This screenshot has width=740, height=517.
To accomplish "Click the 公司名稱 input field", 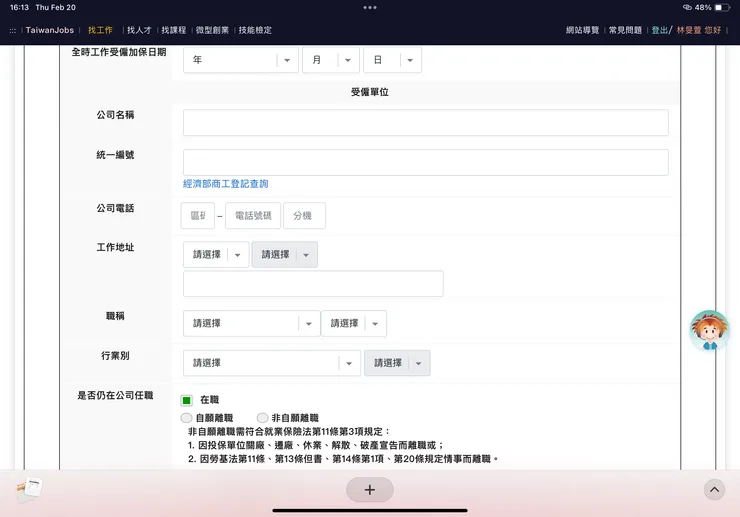I will coord(426,123).
